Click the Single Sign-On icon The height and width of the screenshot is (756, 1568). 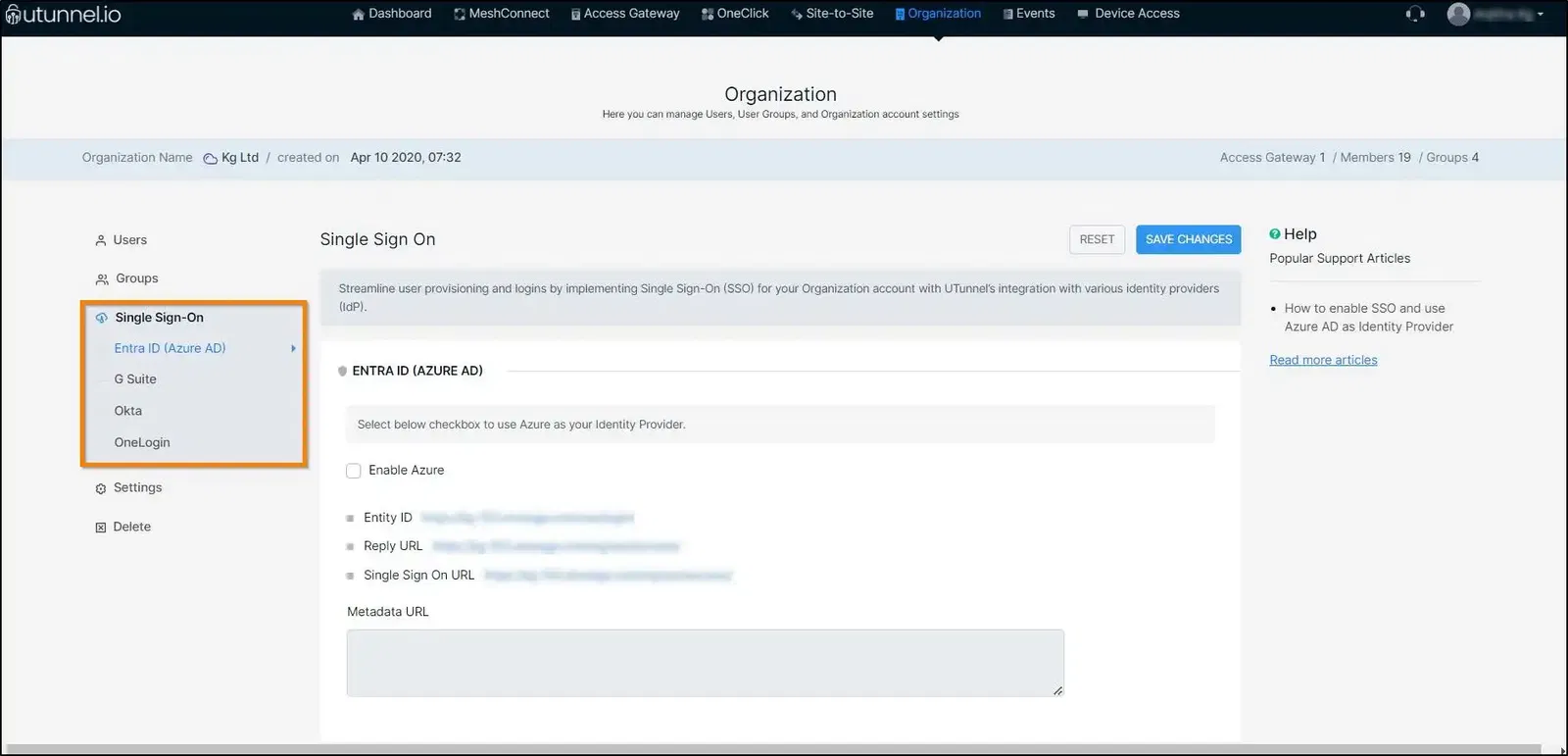(102, 318)
